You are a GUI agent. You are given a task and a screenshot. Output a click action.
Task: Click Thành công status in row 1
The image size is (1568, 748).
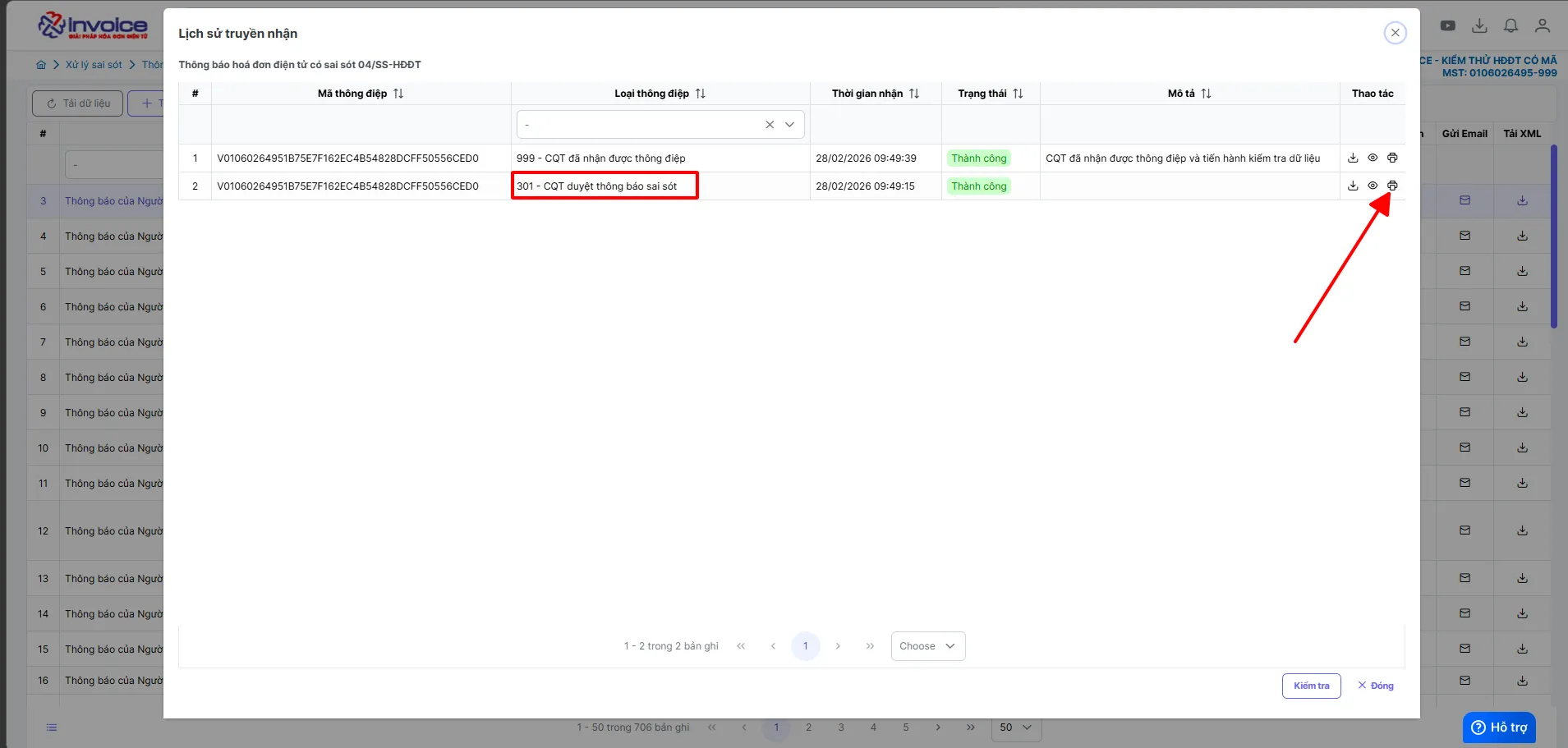(978, 158)
